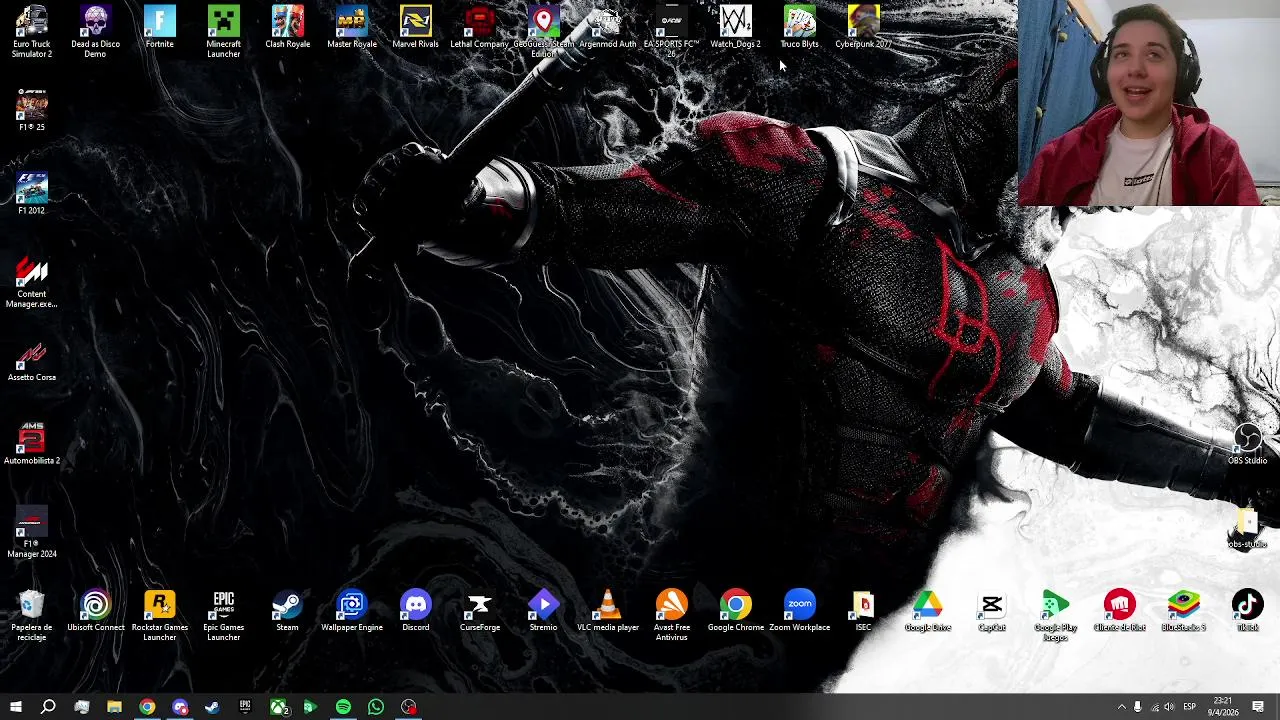Select the Assetto Corsa desktop icon

(32, 361)
